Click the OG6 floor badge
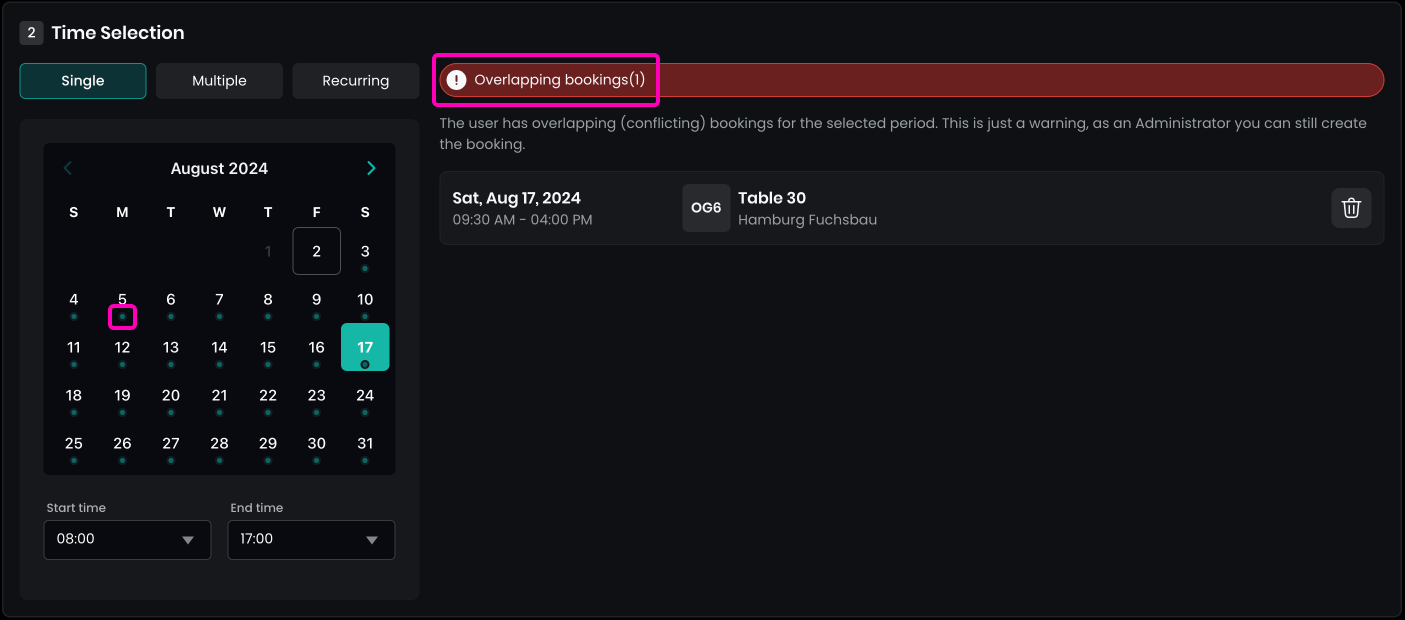 706,208
